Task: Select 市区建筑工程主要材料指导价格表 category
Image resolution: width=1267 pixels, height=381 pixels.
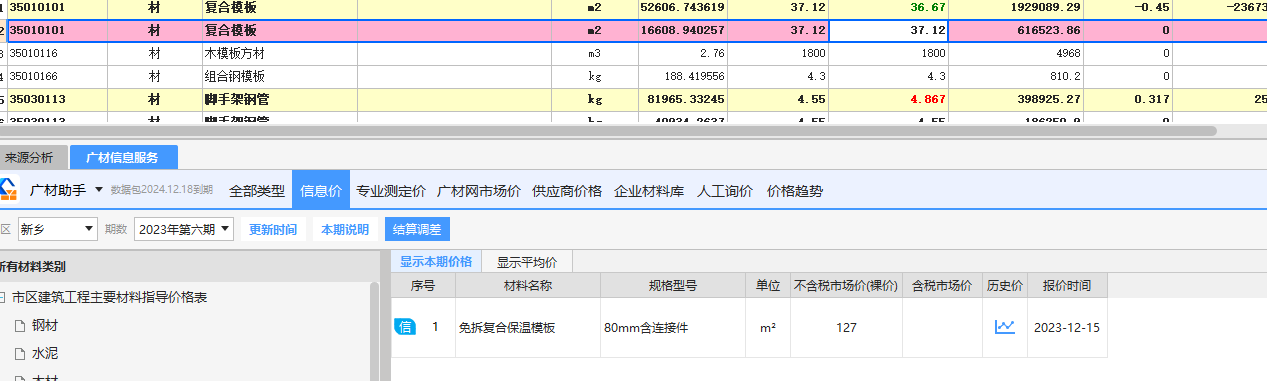Action: click(x=109, y=298)
